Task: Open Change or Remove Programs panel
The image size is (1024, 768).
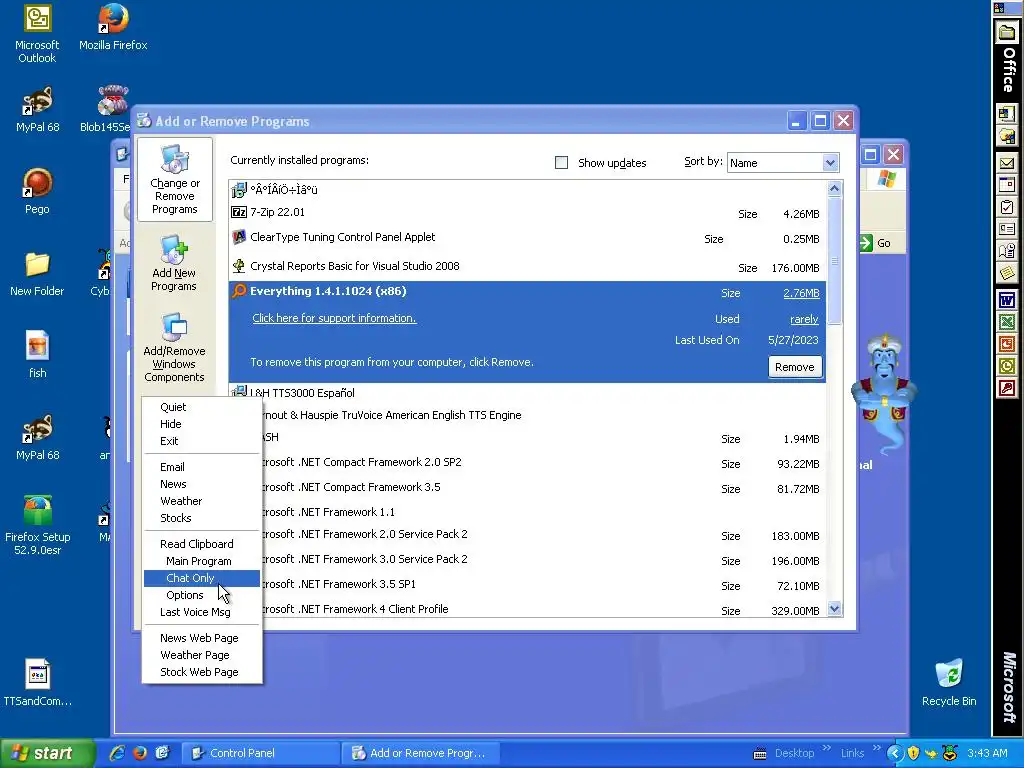Action: point(174,180)
